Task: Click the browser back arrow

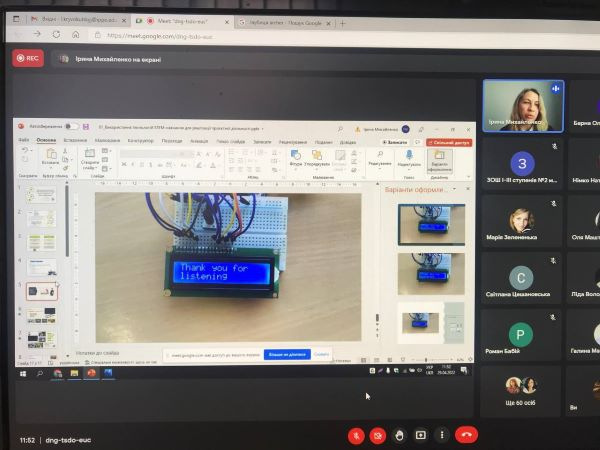Action: [18, 34]
